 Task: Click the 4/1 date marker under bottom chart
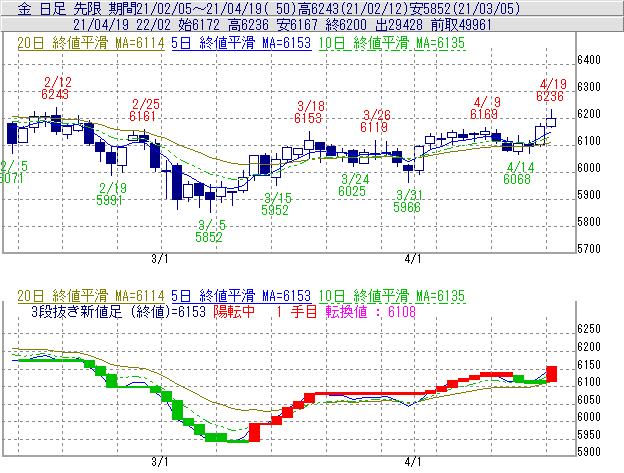pyautogui.click(x=413, y=462)
